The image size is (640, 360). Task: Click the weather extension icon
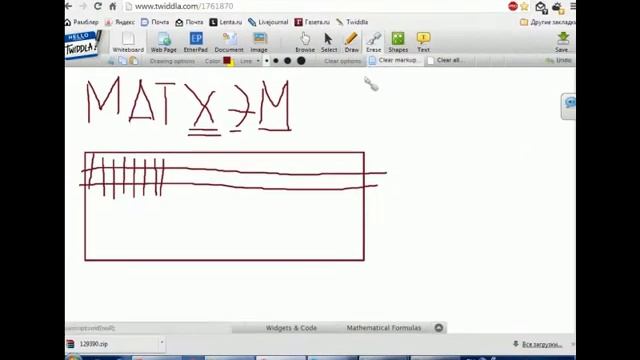pos(558,7)
